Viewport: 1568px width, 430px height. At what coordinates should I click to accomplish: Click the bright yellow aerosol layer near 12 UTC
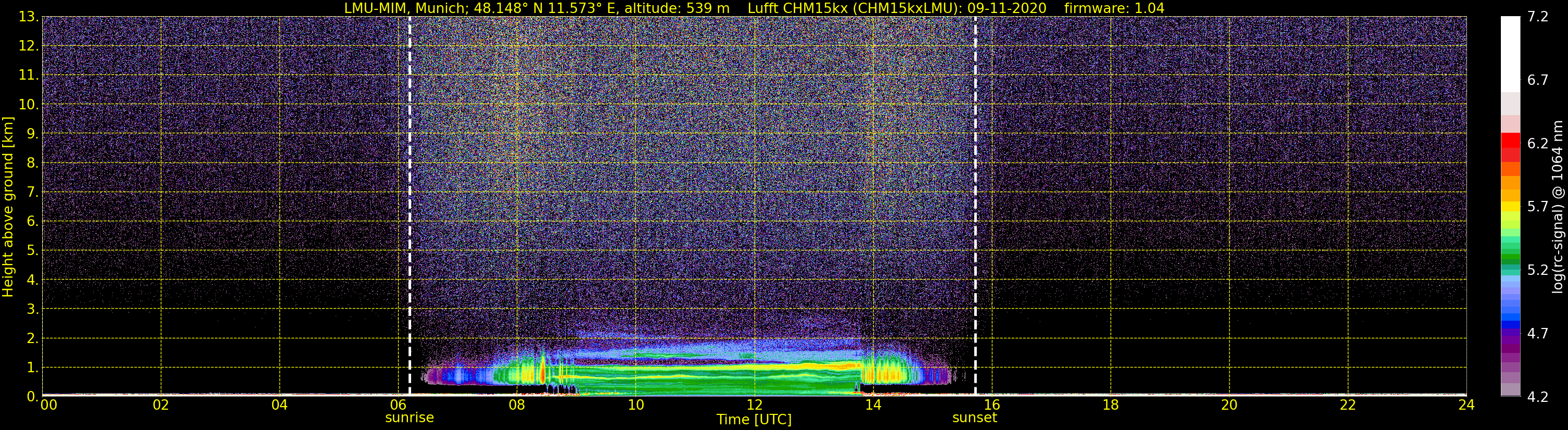754,367
